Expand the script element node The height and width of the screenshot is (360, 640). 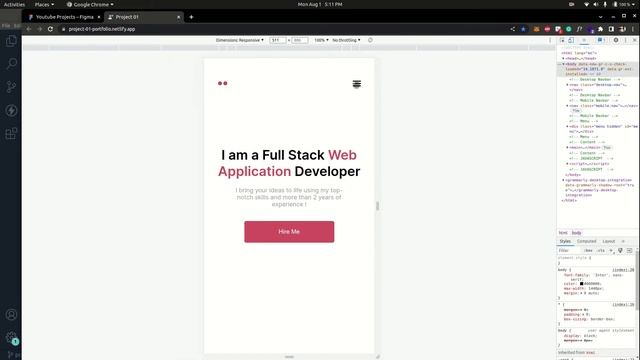click(x=567, y=164)
